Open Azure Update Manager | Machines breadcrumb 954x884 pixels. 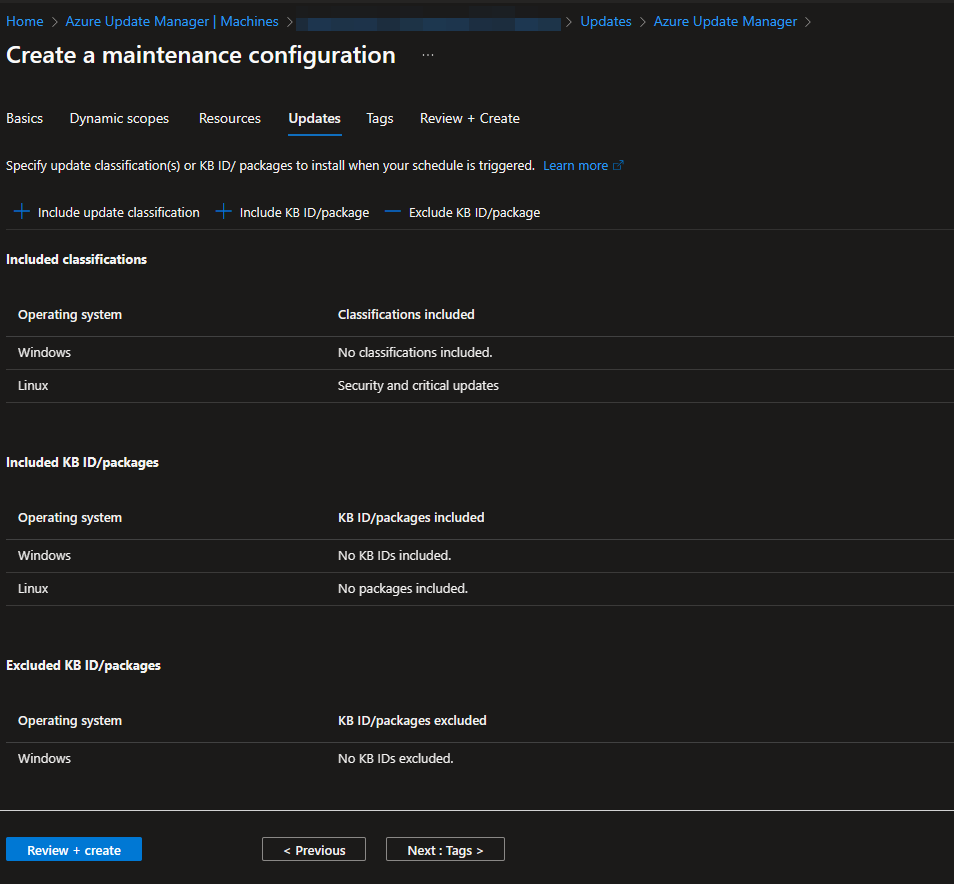(172, 21)
